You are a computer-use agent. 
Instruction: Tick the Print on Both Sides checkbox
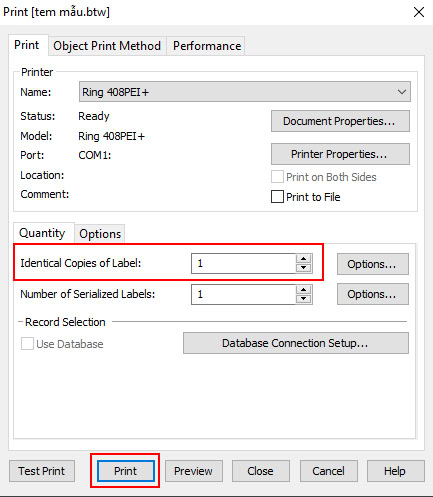point(277,177)
